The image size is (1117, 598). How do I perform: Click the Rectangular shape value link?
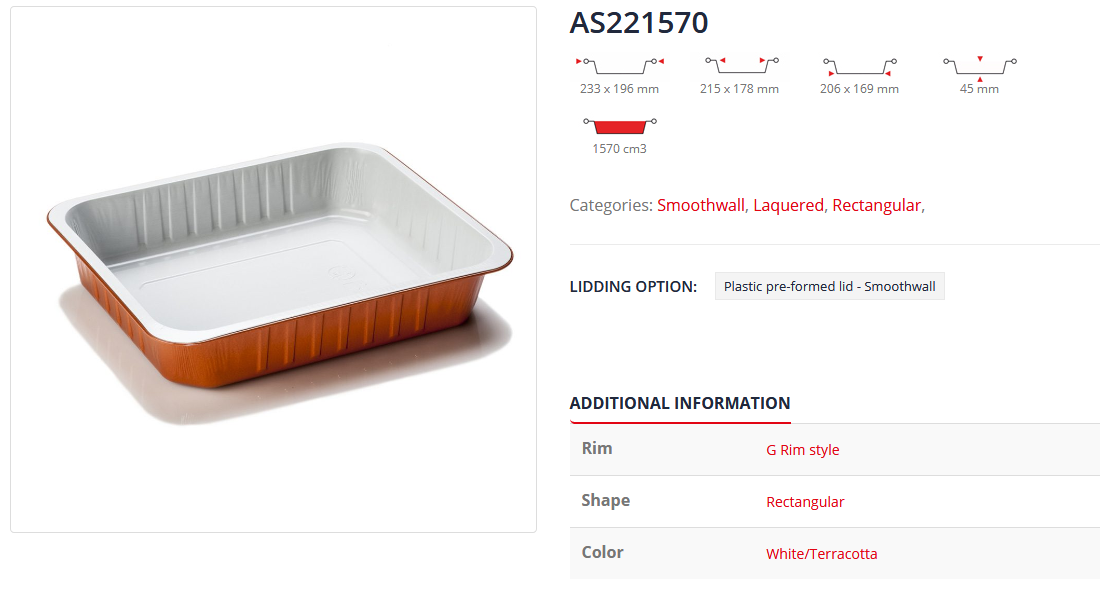point(805,502)
